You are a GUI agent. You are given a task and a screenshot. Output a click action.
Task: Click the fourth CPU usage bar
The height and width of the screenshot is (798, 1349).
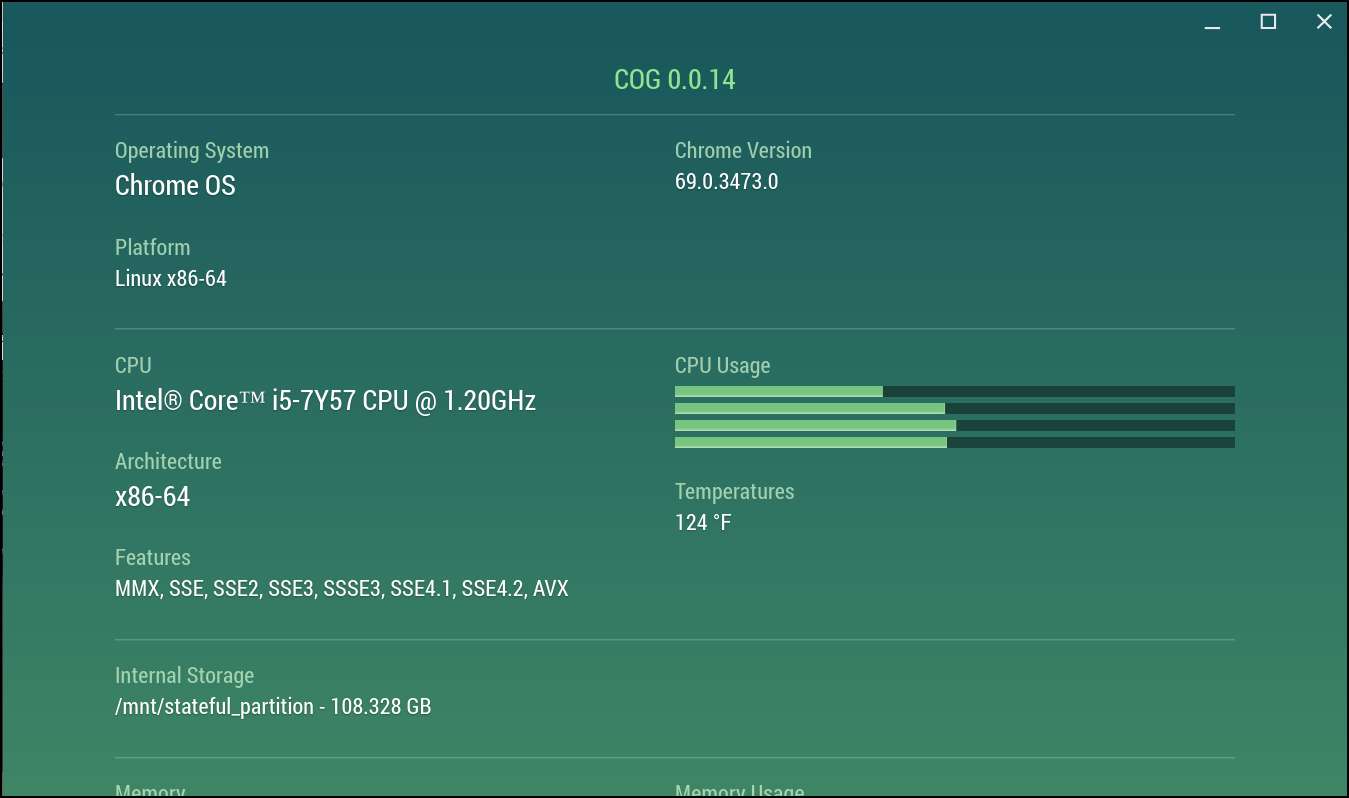click(x=955, y=442)
